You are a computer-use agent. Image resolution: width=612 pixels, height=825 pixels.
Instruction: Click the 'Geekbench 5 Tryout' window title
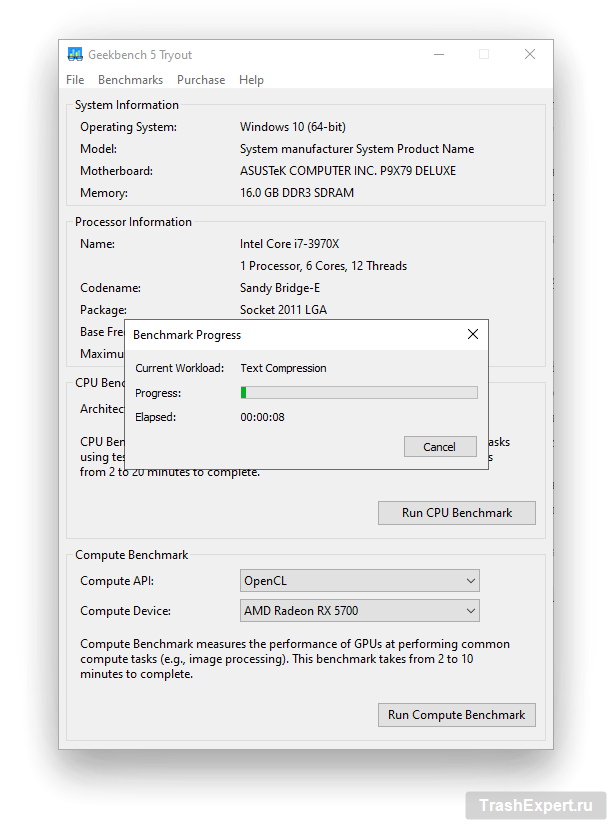(x=140, y=55)
